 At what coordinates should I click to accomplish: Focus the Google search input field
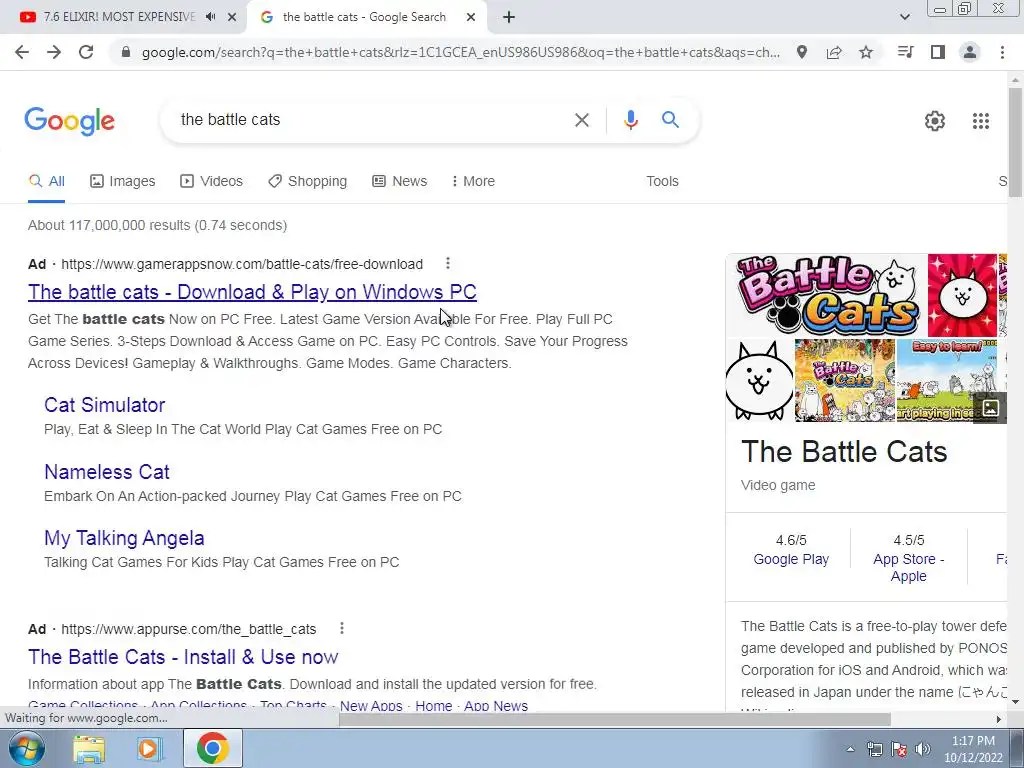click(x=372, y=120)
